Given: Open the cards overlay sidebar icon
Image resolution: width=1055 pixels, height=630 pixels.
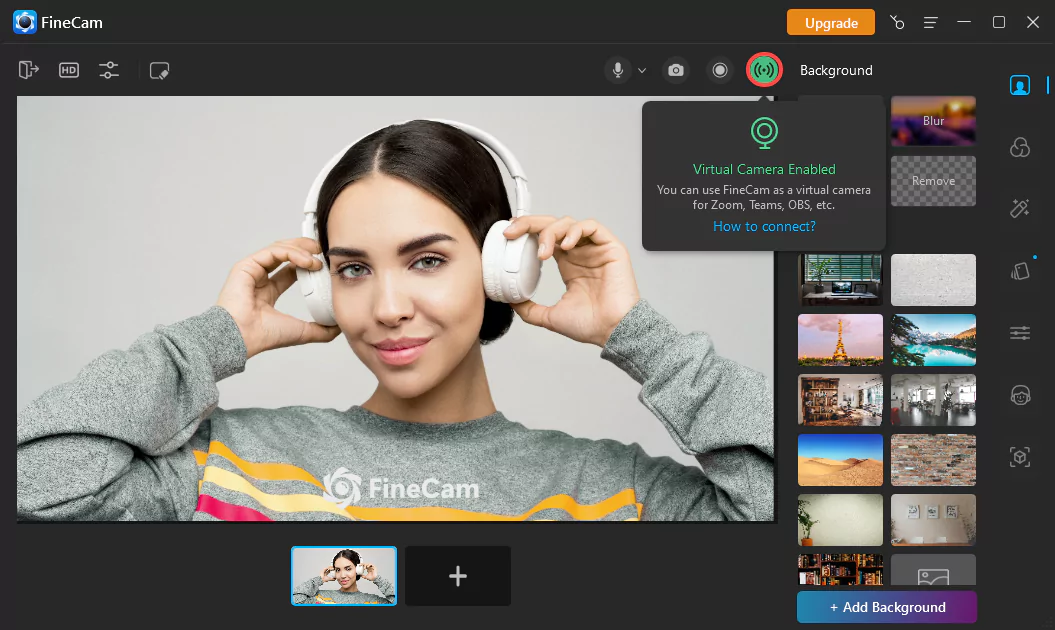Looking at the screenshot, I should (x=1020, y=271).
